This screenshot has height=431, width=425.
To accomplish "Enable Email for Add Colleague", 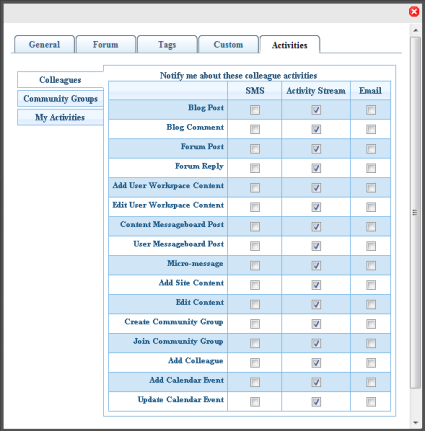I will (x=371, y=363).
